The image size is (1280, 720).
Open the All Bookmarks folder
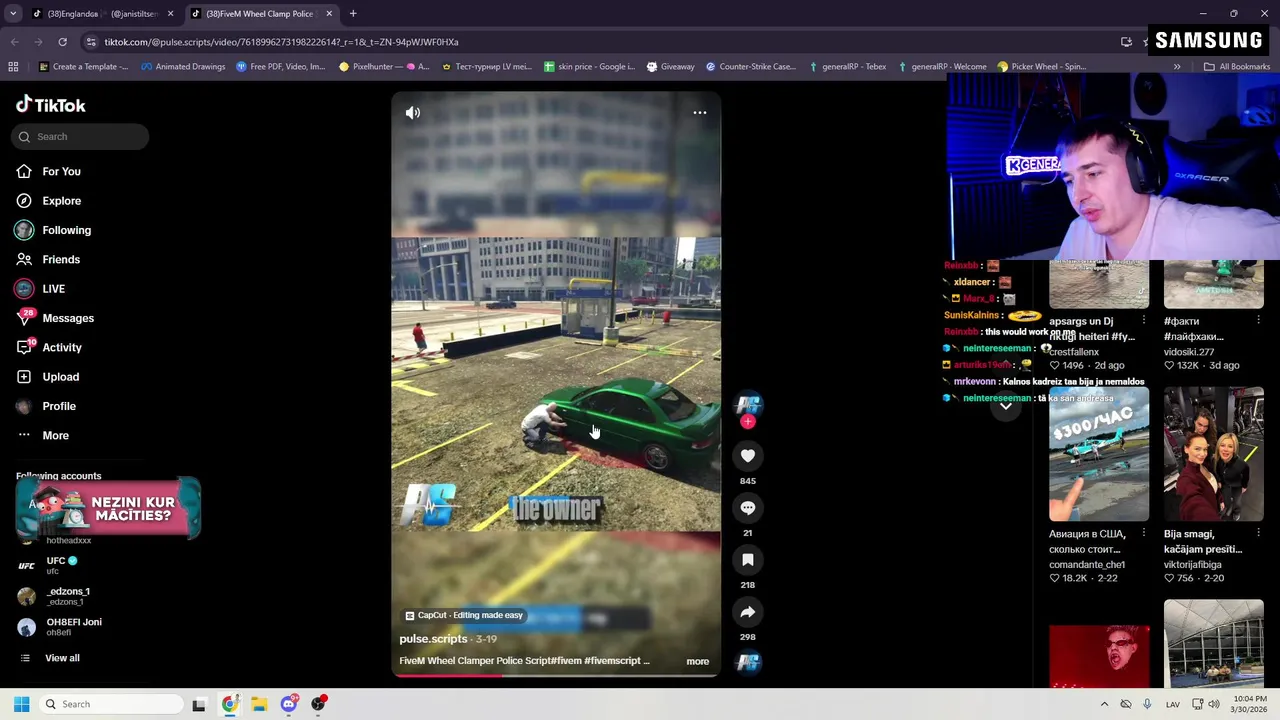[x=1237, y=67]
